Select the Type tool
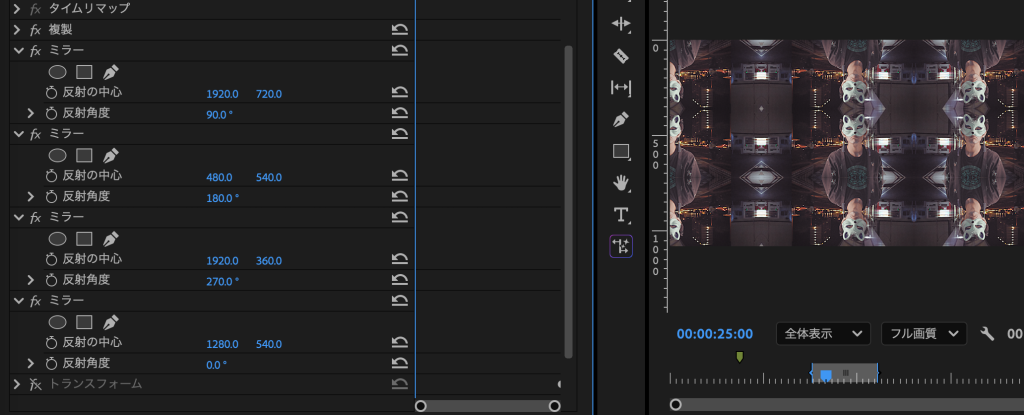This screenshot has width=1024, height=415. (x=621, y=214)
